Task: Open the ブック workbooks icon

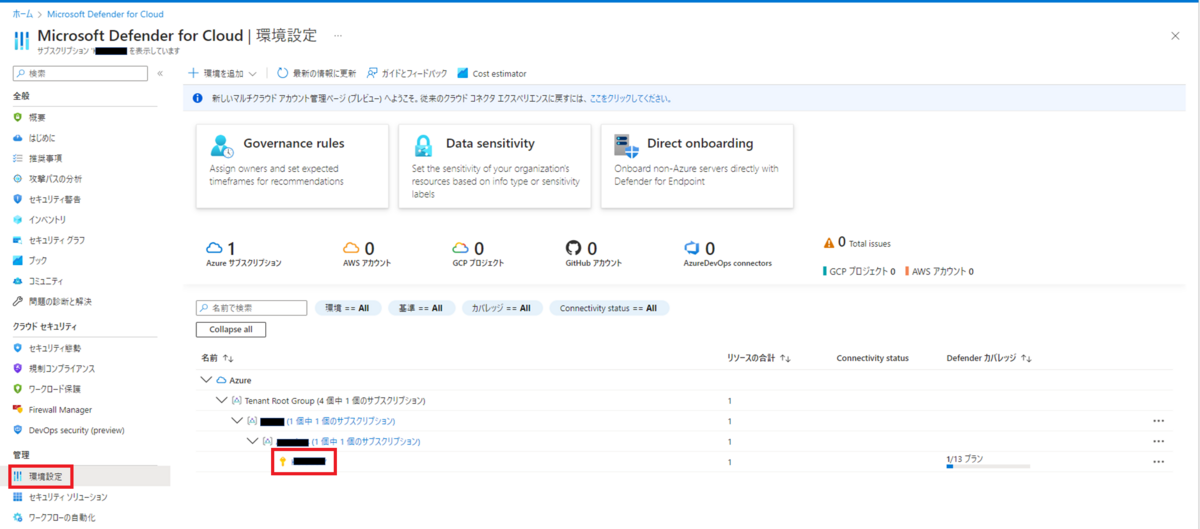Action: [18, 260]
